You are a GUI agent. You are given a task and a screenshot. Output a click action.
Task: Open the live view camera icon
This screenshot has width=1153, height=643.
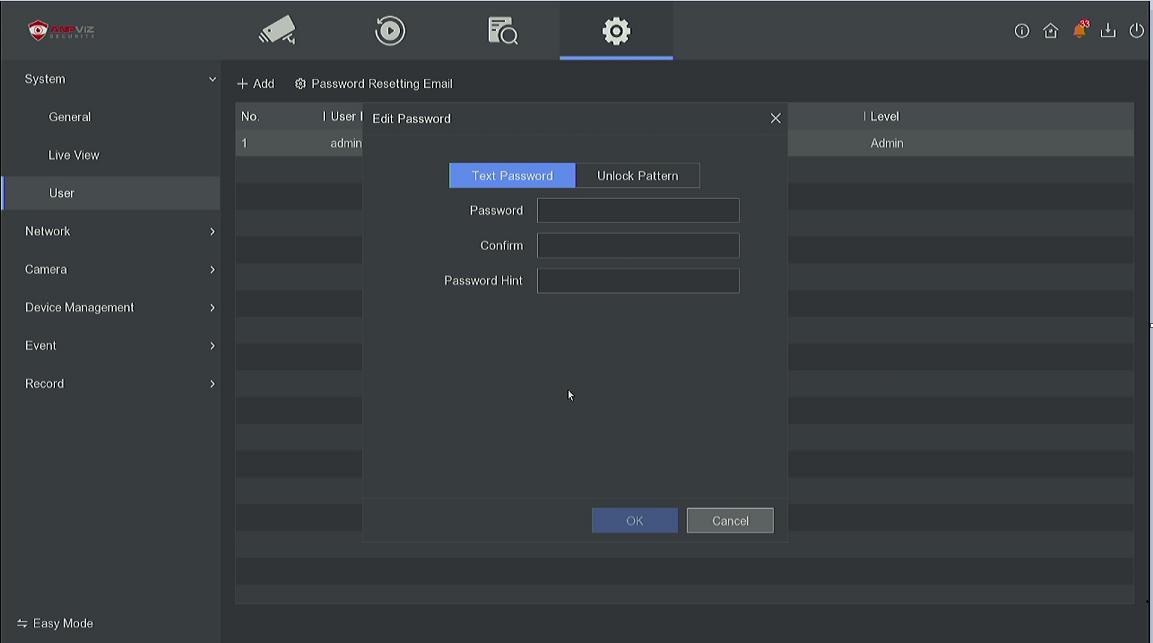277,31
